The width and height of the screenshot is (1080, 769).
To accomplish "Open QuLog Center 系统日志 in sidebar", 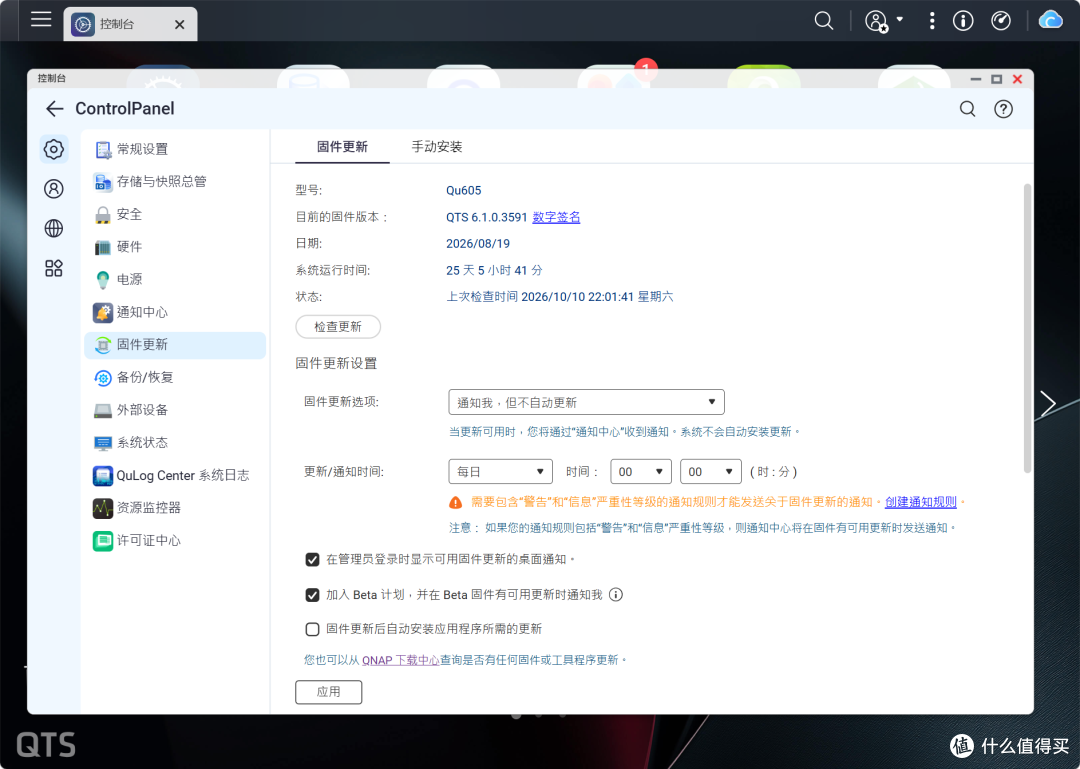I will [175, 475].
